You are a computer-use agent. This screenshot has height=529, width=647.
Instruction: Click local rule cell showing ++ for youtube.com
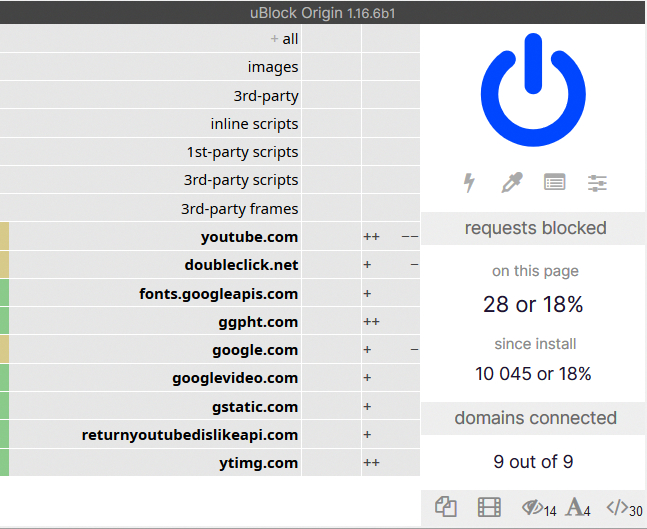391,236
